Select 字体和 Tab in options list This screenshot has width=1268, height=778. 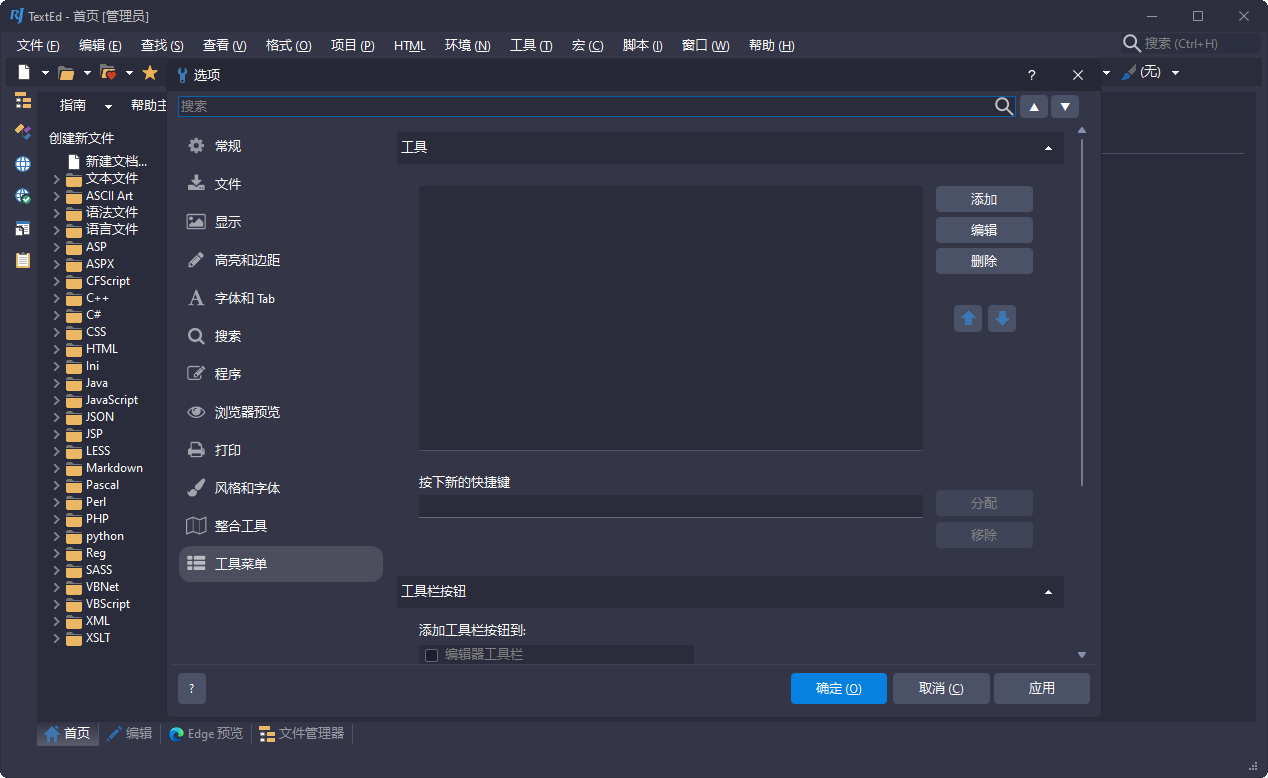point(244,298)
